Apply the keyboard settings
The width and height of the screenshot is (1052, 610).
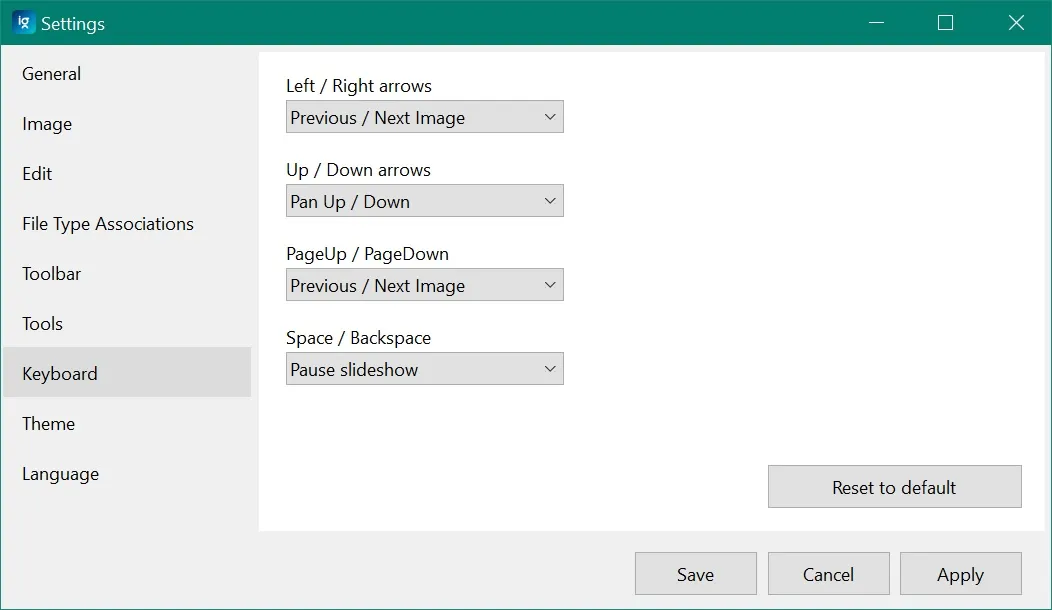pos(961,574)
